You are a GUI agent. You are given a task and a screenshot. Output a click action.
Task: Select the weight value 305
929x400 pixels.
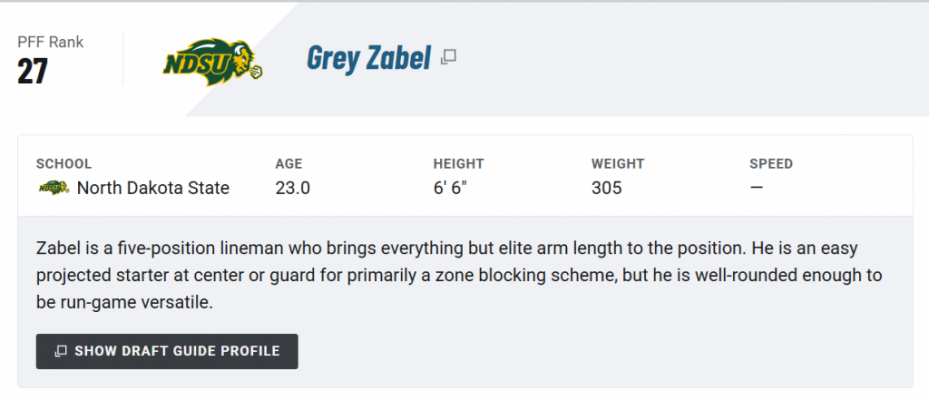pyautogui.click(x=607, y=188)
